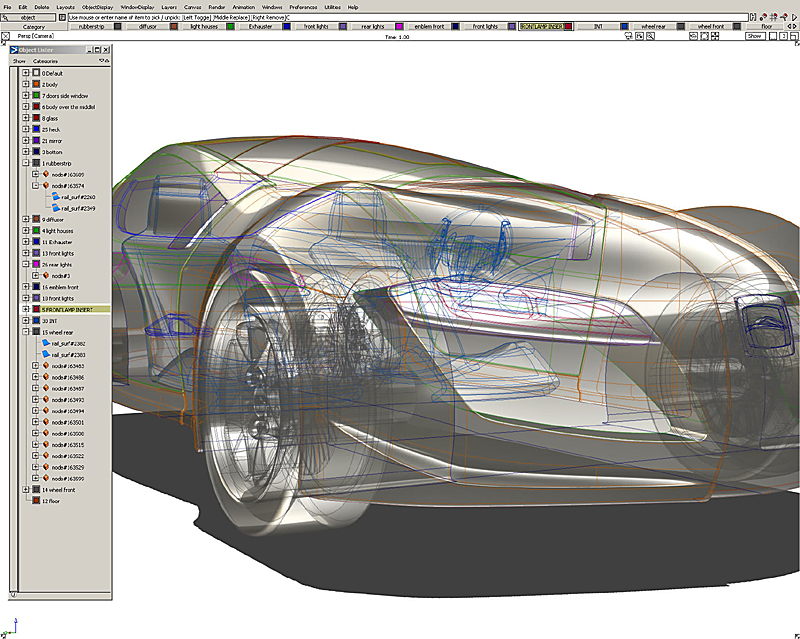800x639 pixels.
Task: Click the node#163574 orange node icon
Action: pyautogui.click(x=45, y=185)
